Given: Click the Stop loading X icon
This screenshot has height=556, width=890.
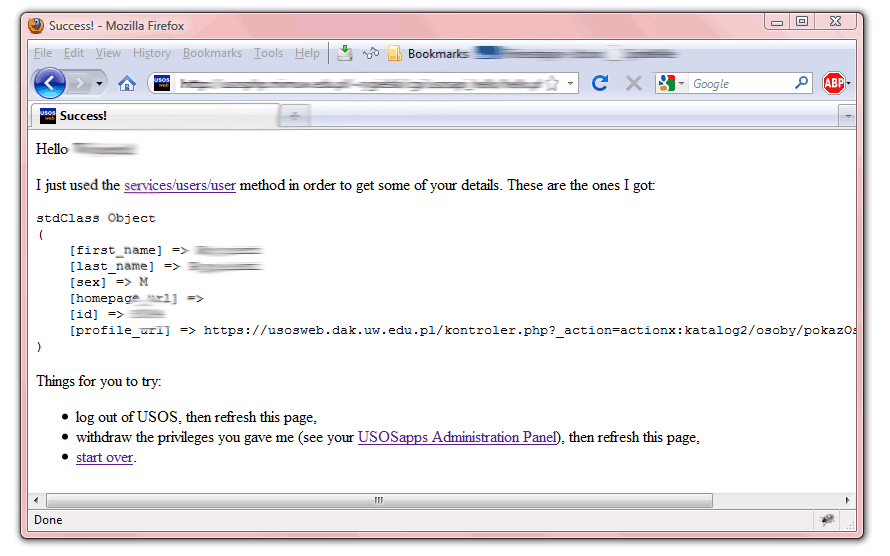Looking at the screenshot, I should pos(633,84).
